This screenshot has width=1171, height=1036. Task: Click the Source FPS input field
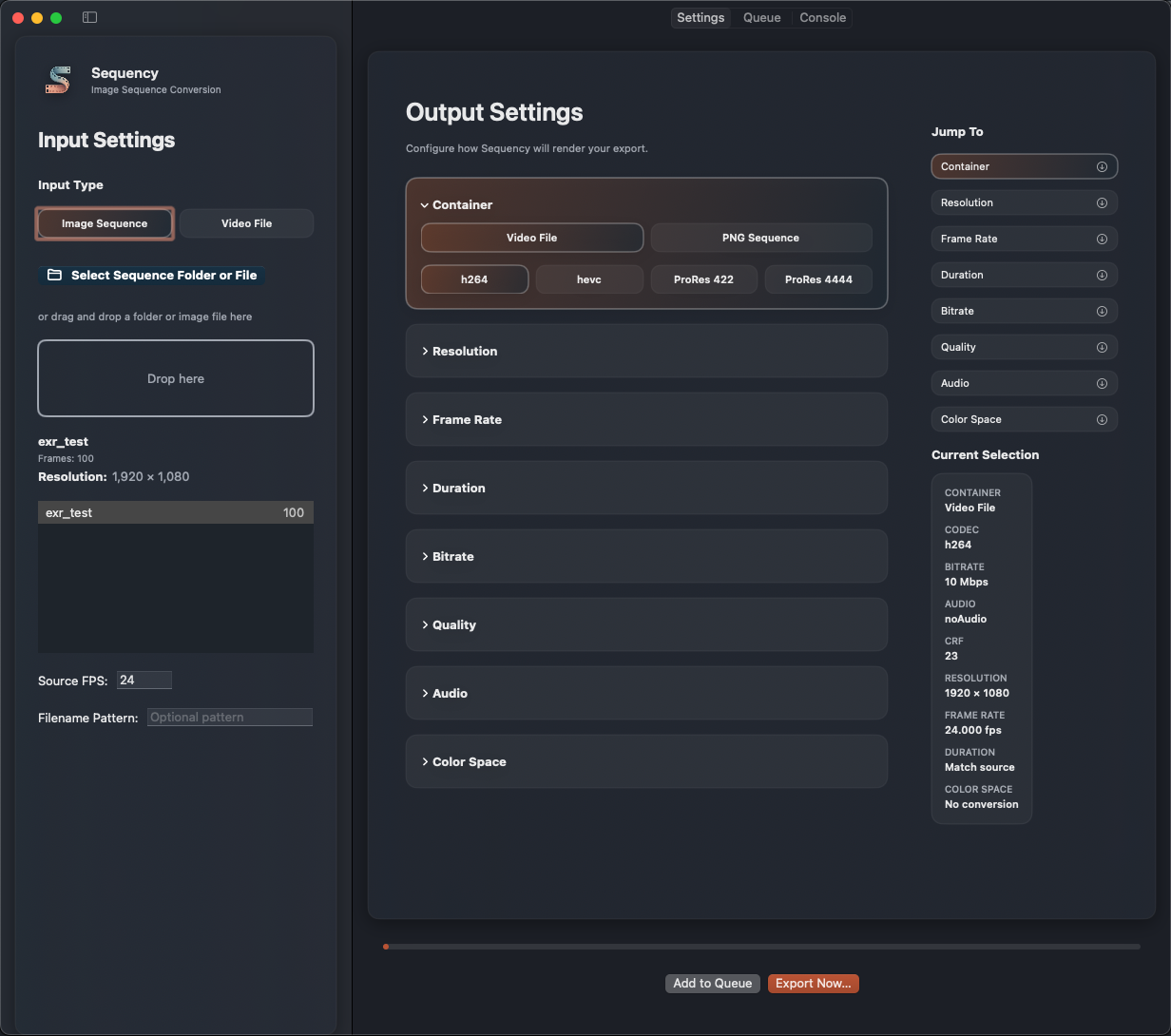pyautogui.click(x=144, y=680)
